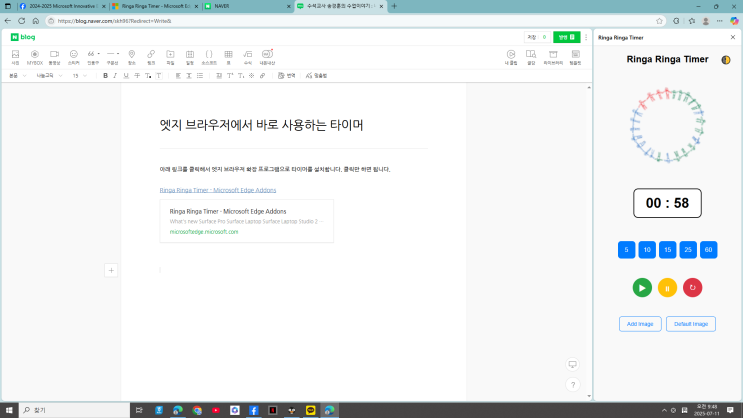Open the sticker picker in the editor toolbar
Viewport: 743px width, 418px height.
coord(73,56)
